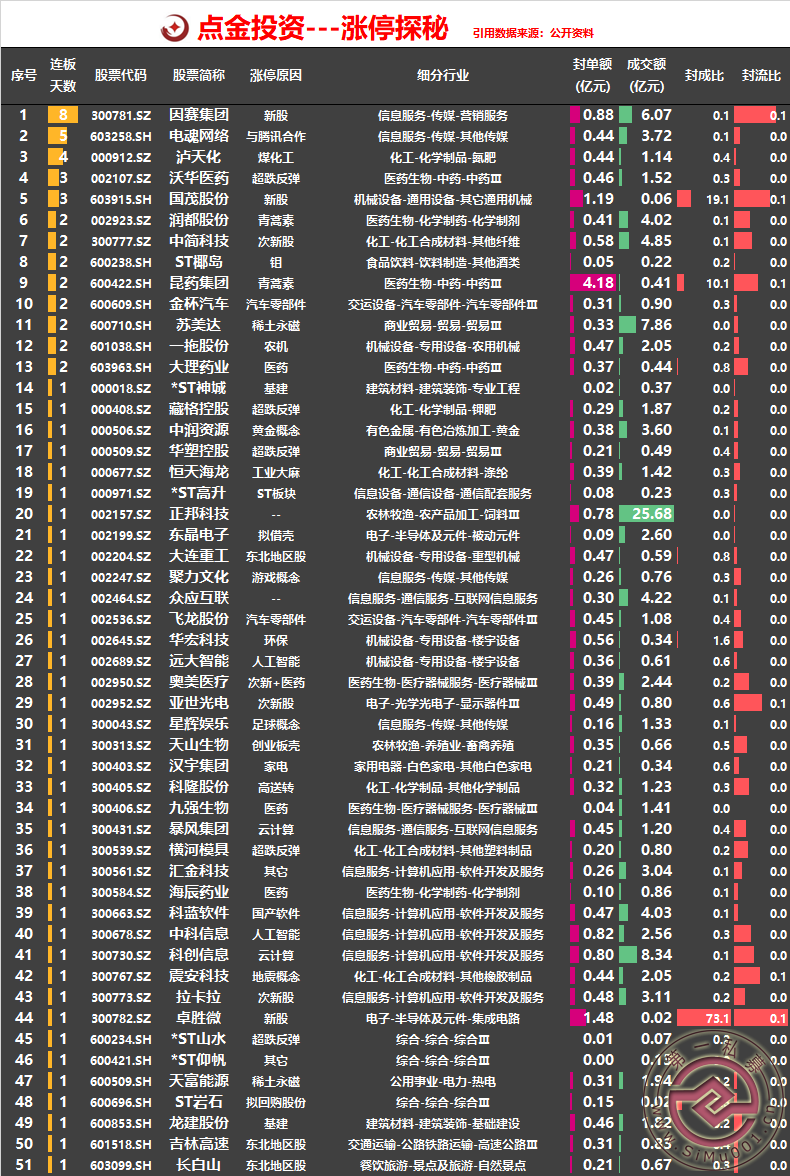Select the 细分行业 column header
The image size is (790, 1176).
tap(443, 76)
